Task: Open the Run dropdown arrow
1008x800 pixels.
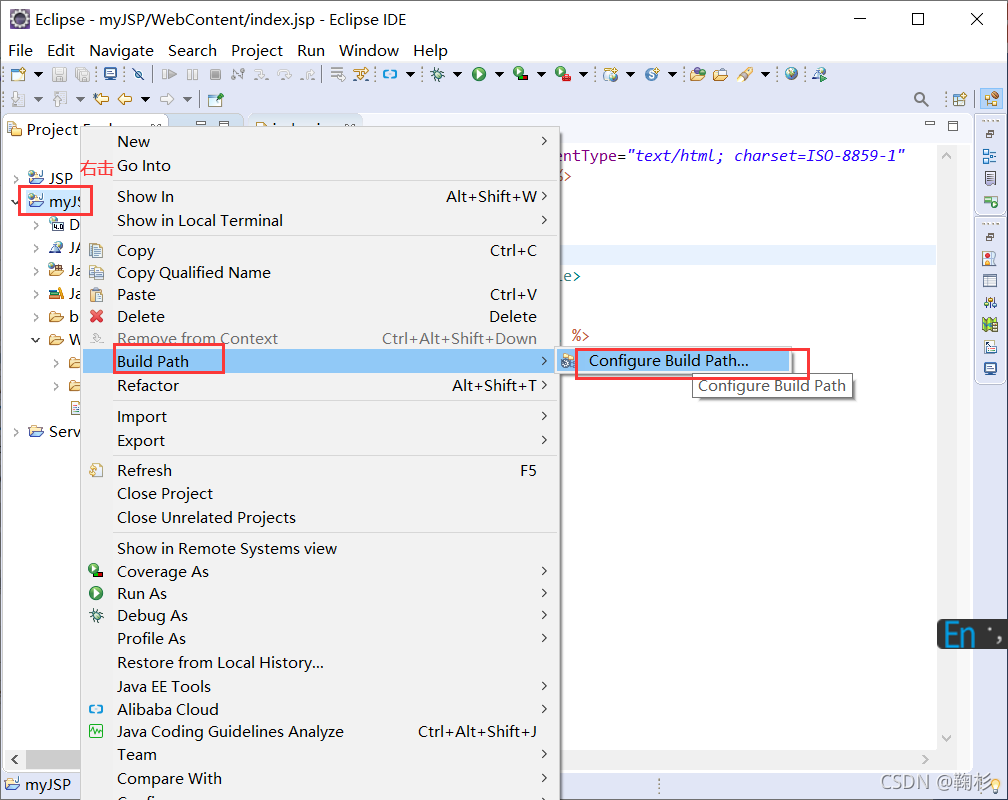Action: click(x=499, y=75)
